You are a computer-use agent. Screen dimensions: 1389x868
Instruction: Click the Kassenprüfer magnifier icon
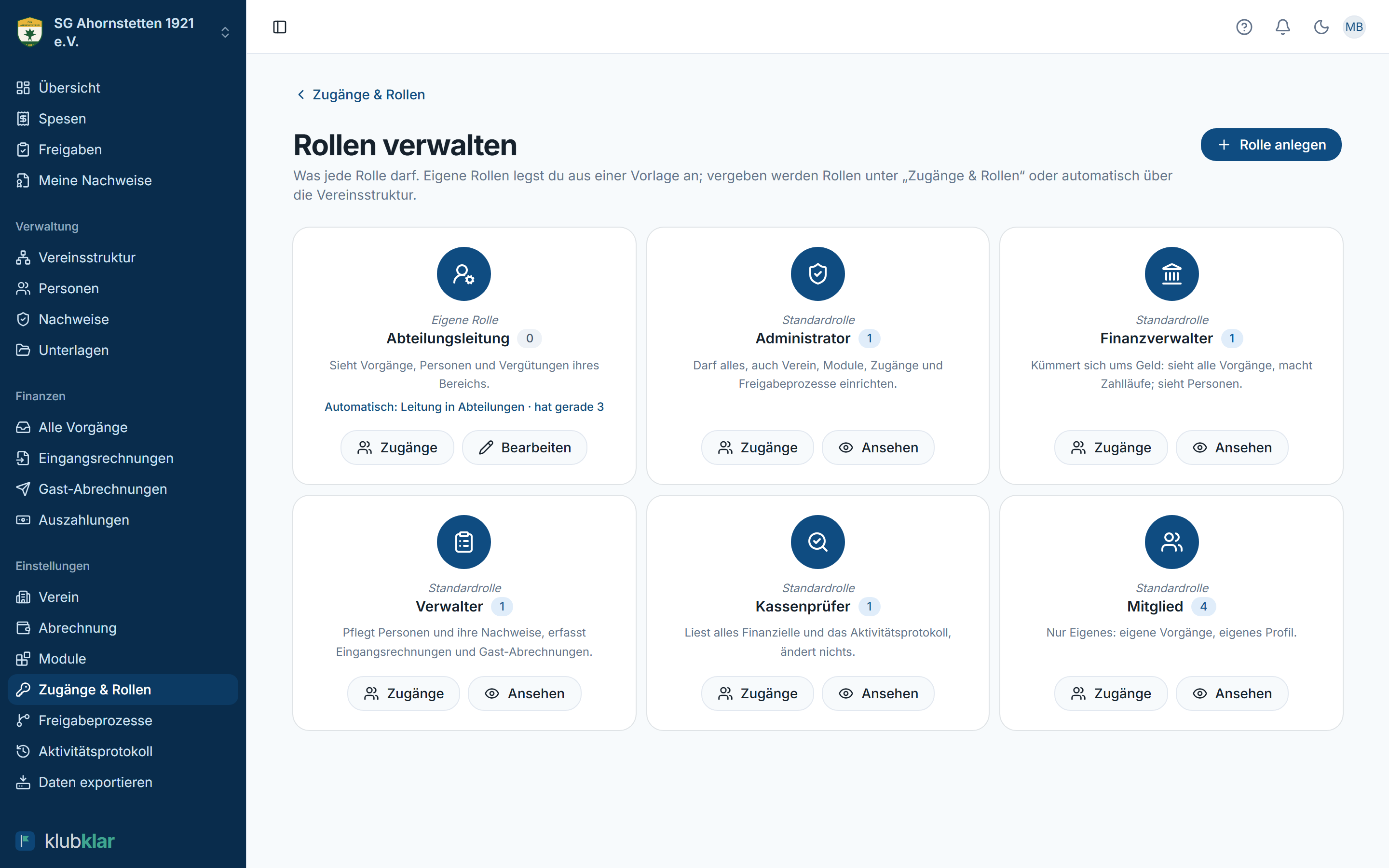point(817,542)
